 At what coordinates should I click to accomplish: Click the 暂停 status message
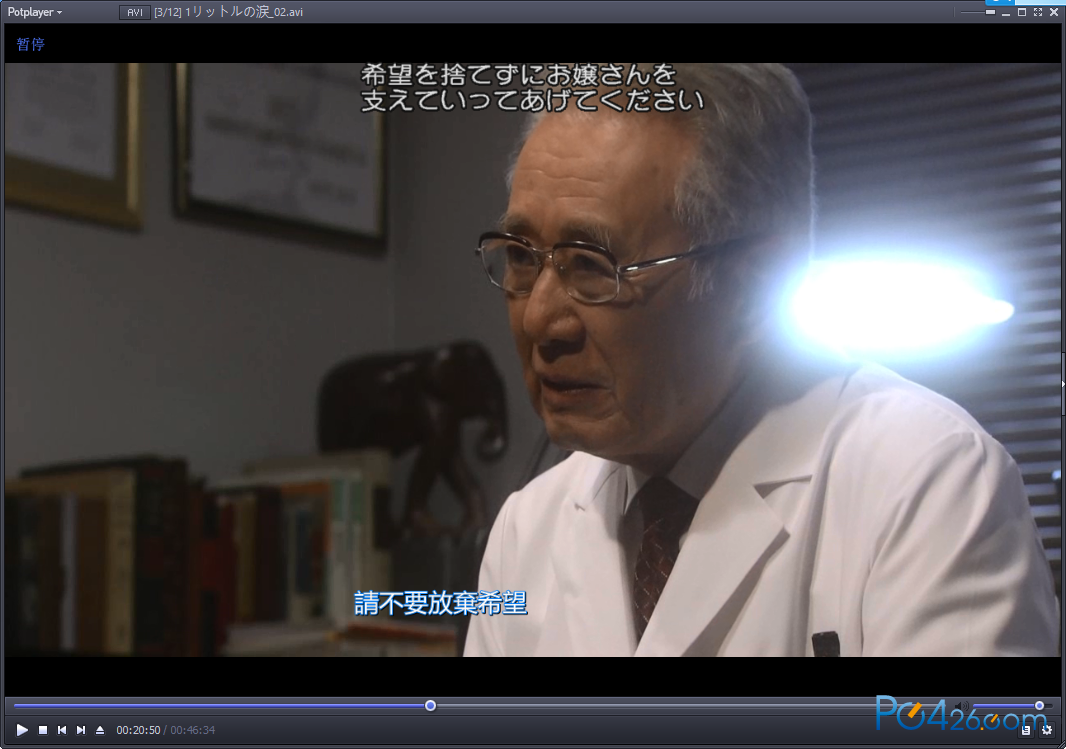pyautogui.click(x=31, y=44)
